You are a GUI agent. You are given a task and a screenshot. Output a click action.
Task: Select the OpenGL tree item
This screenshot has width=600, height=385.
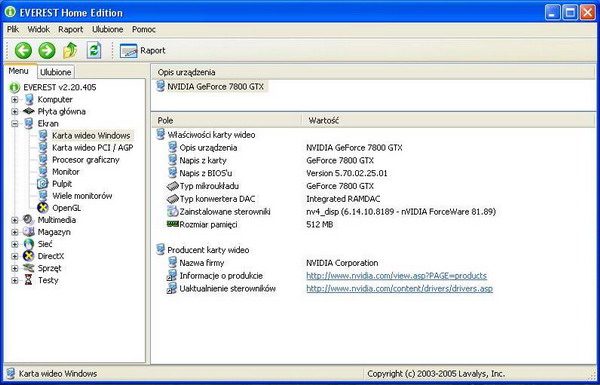pos(67,208)
